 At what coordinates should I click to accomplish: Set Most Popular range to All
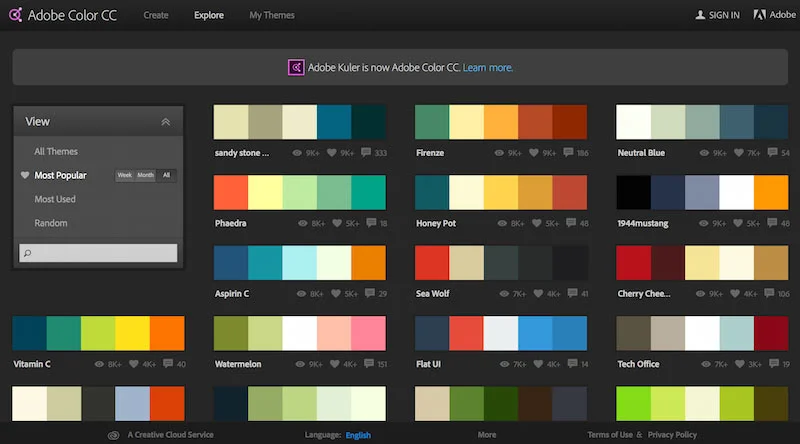pos(166,175)
